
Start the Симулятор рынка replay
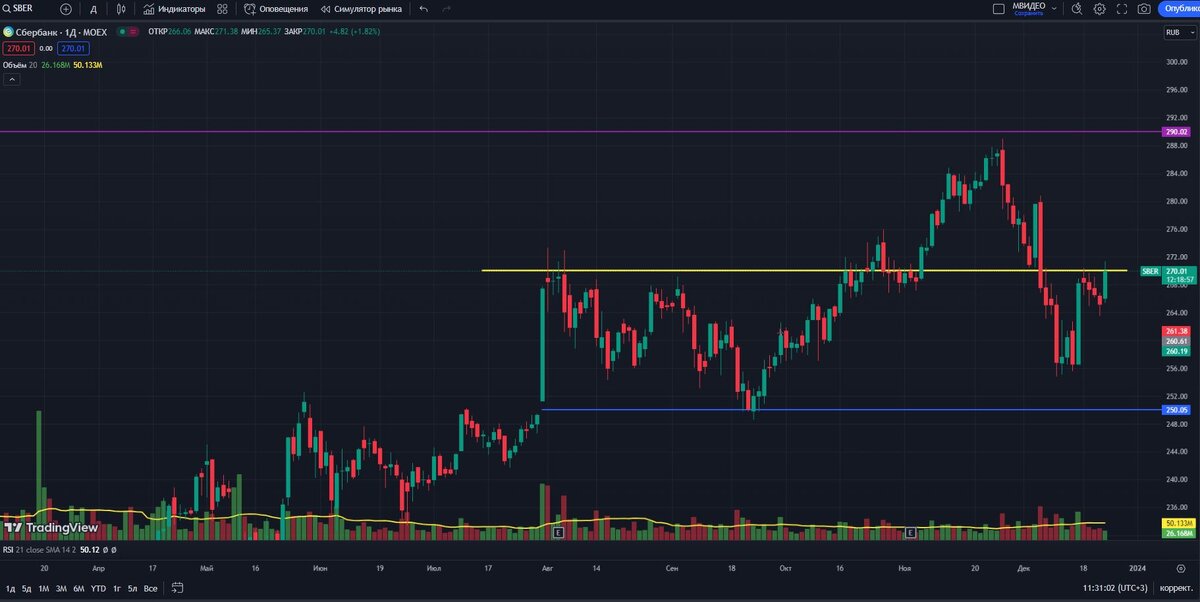coord(361,9)
